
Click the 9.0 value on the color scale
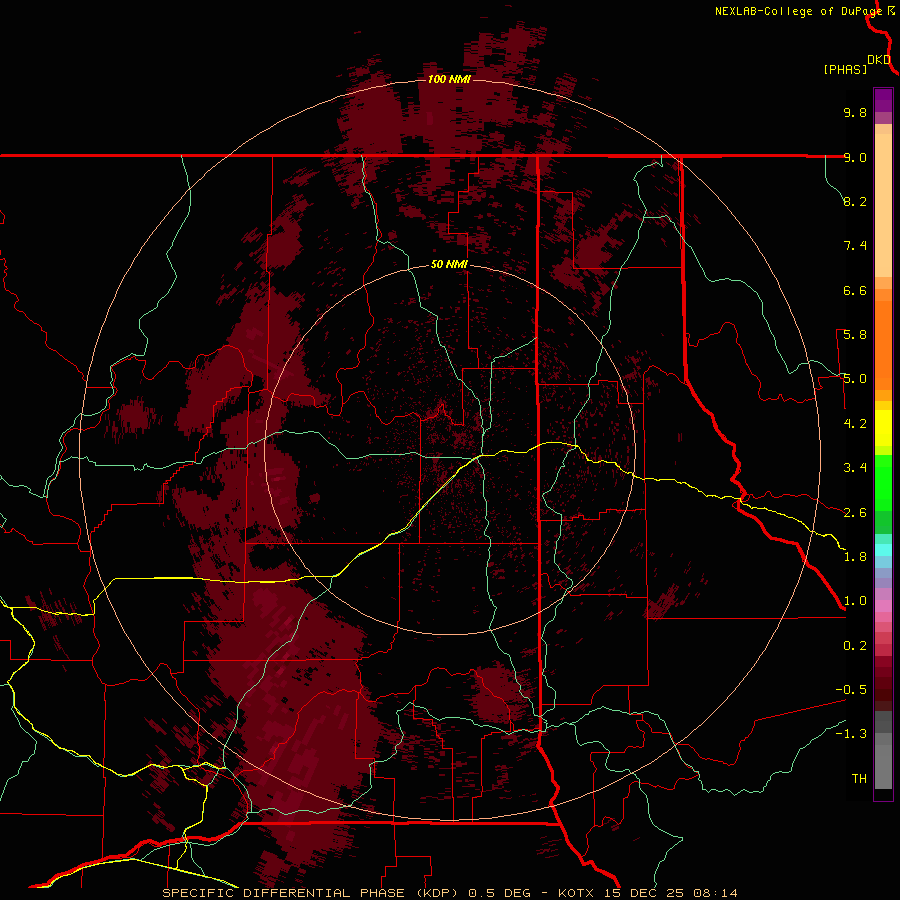coord(855,157)
